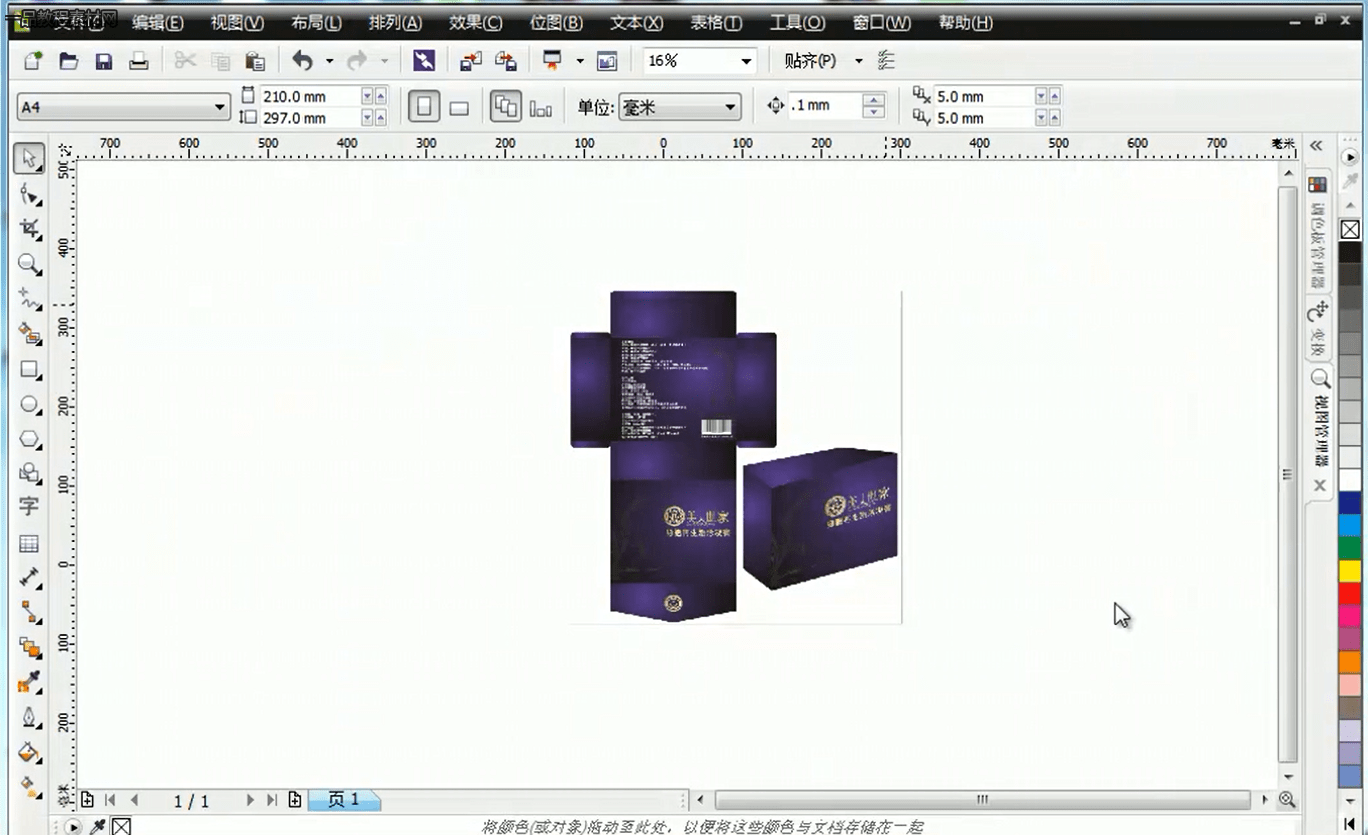Click the Import icon in the toolbar
Viewport: 1368px width, 835px height.
click(470, 61)
